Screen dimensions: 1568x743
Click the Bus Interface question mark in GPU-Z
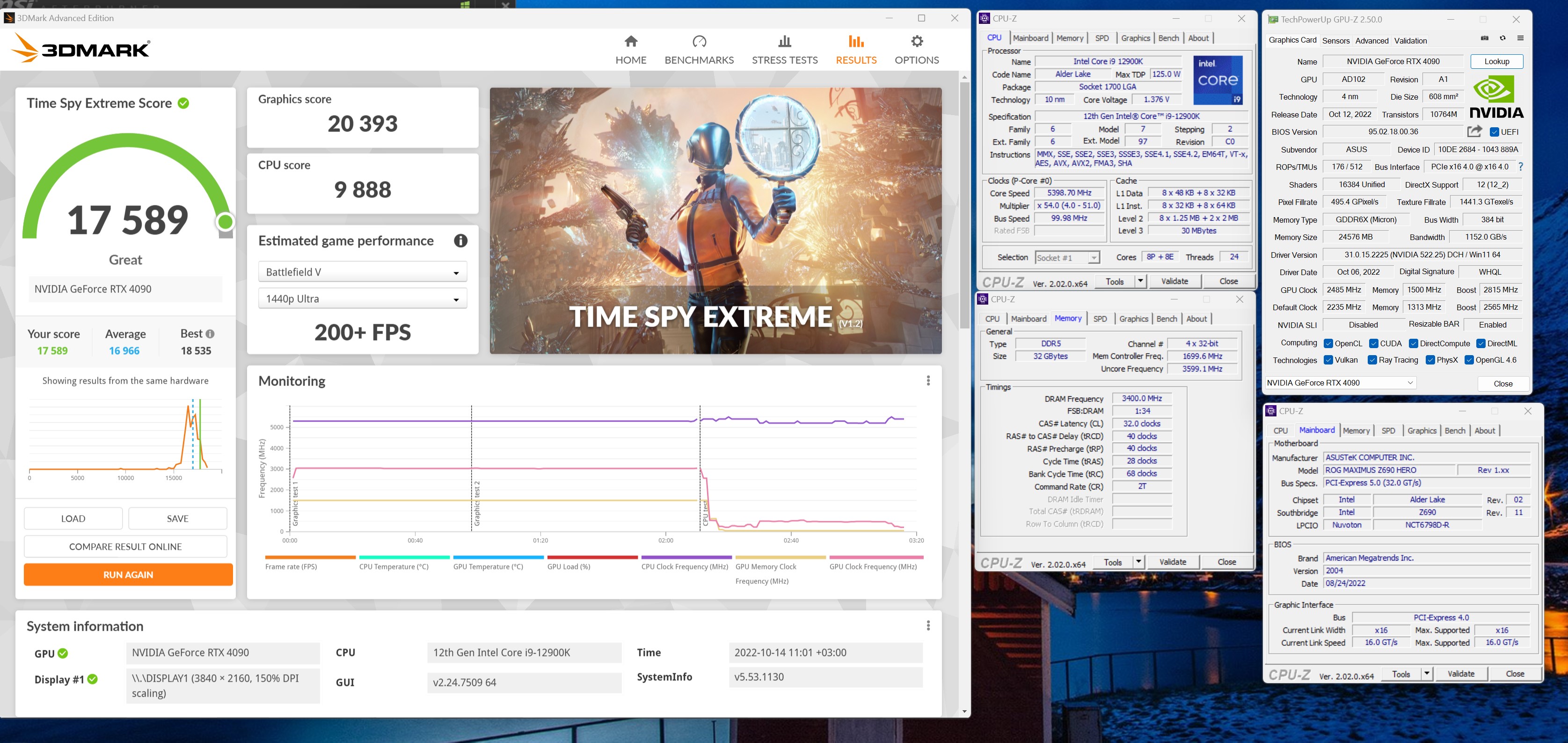pos(1521,167)
